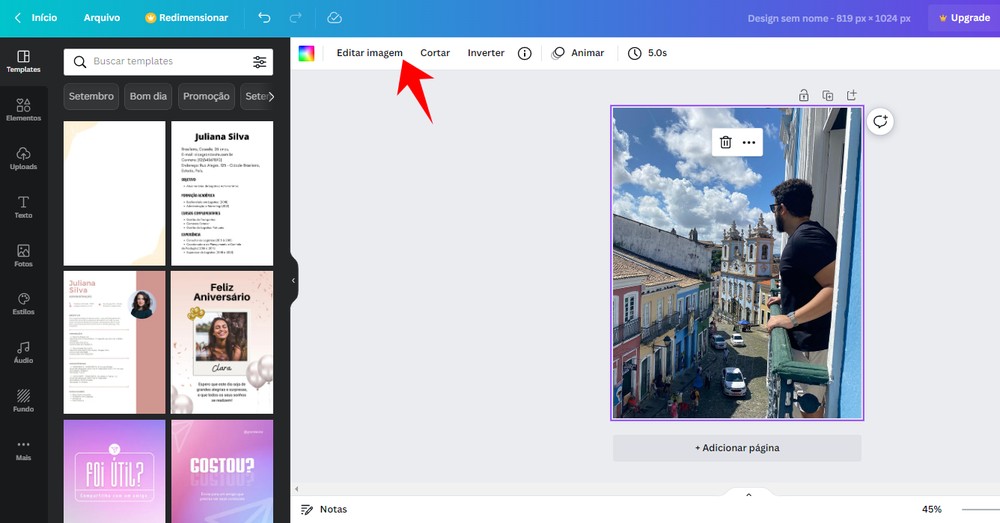The width and height of the screenshot is (1000, 523).
Task: Open the Notas panel
Action: point(324,509)
